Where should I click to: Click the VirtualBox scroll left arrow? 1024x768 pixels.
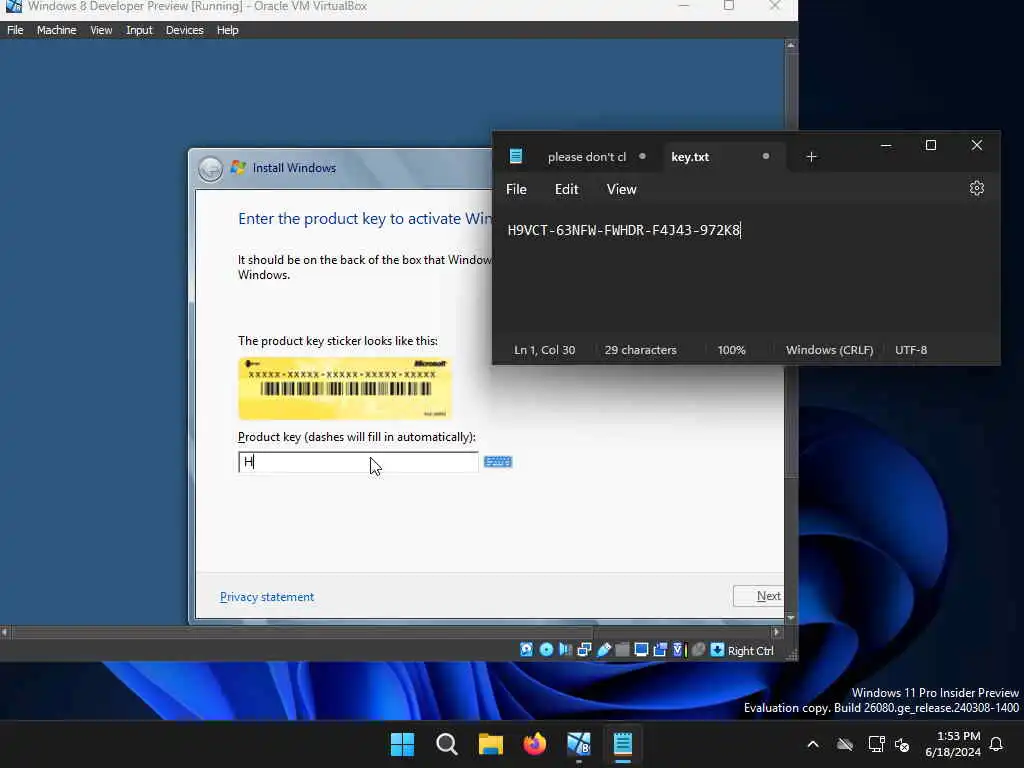click(5, 632)
